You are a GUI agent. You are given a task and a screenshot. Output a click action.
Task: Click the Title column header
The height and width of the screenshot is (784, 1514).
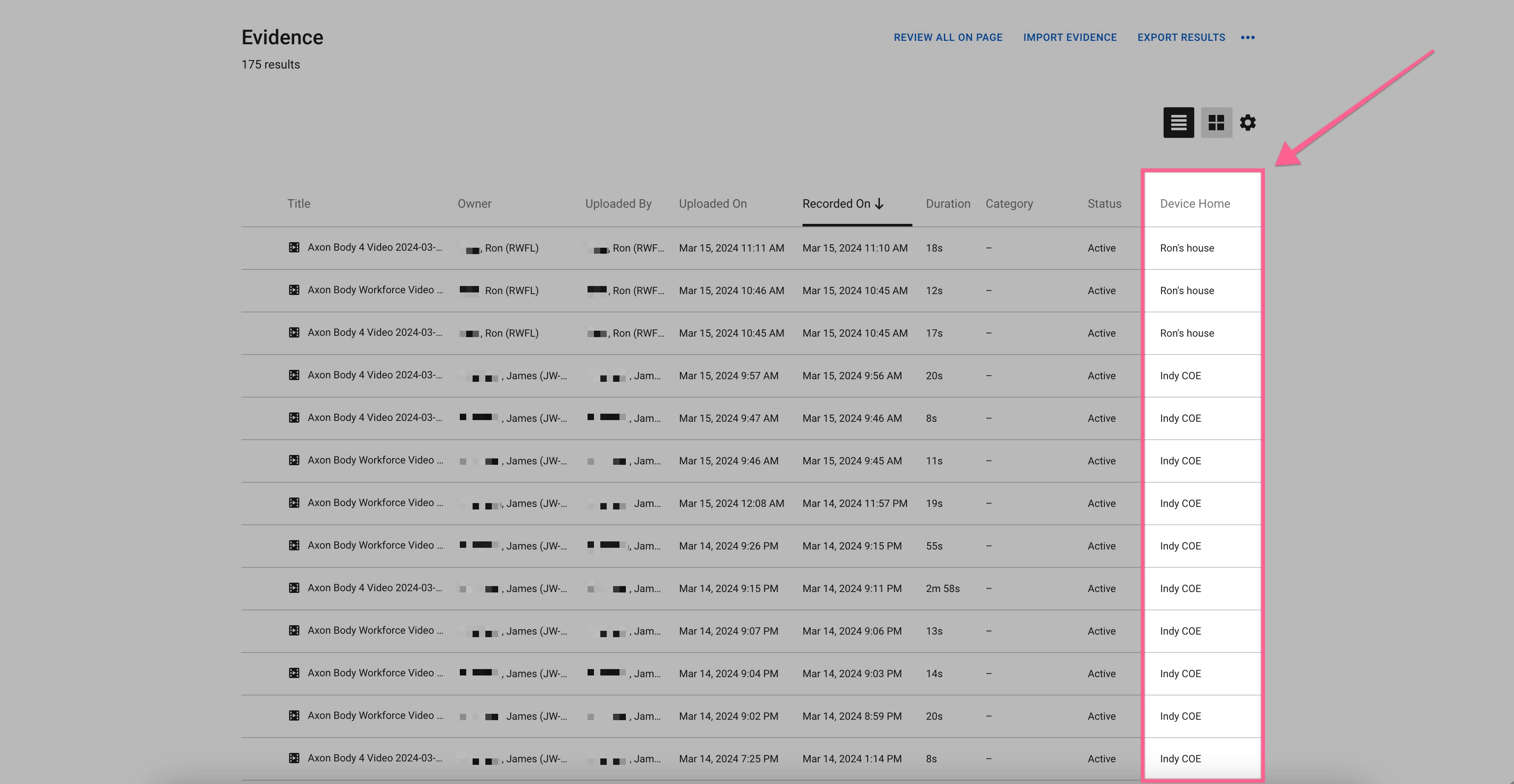pyautogui.click(x=298, y=203)
